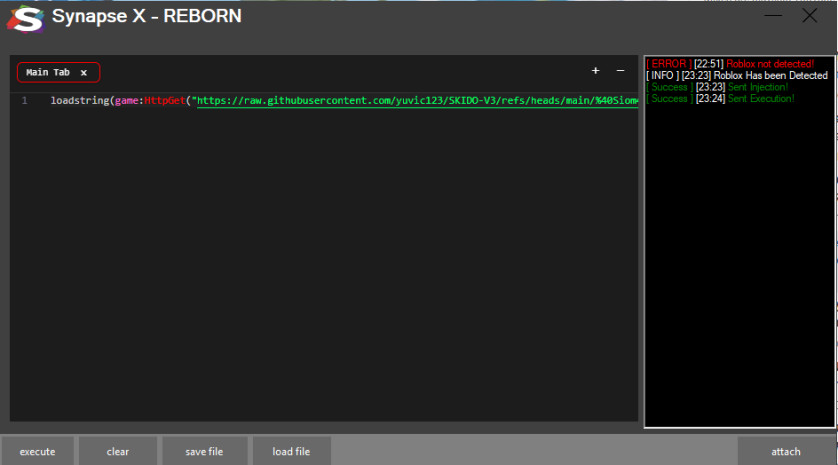Click the GitHub raw URL in the script
The width and height of the screenshot is (838, 465).
415,101
